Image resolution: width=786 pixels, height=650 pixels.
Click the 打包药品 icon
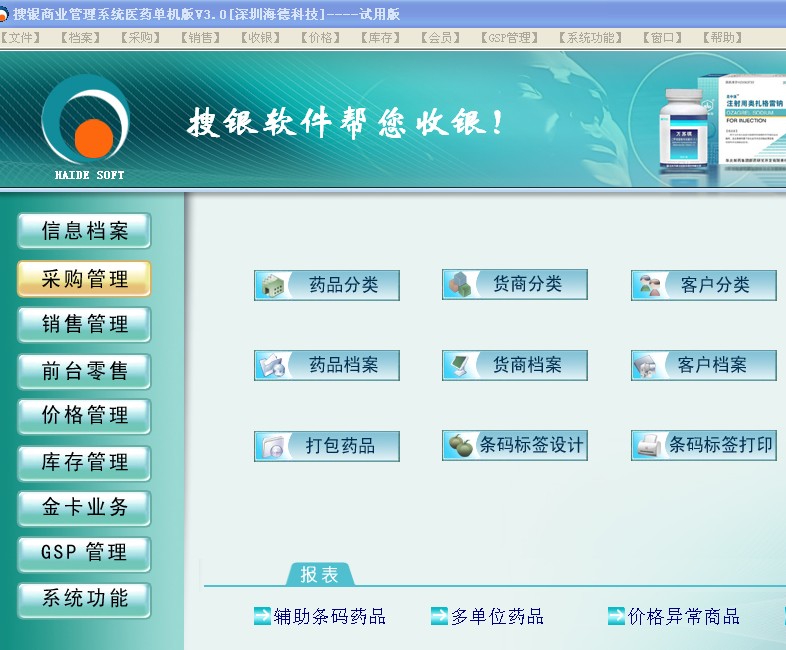272,446
